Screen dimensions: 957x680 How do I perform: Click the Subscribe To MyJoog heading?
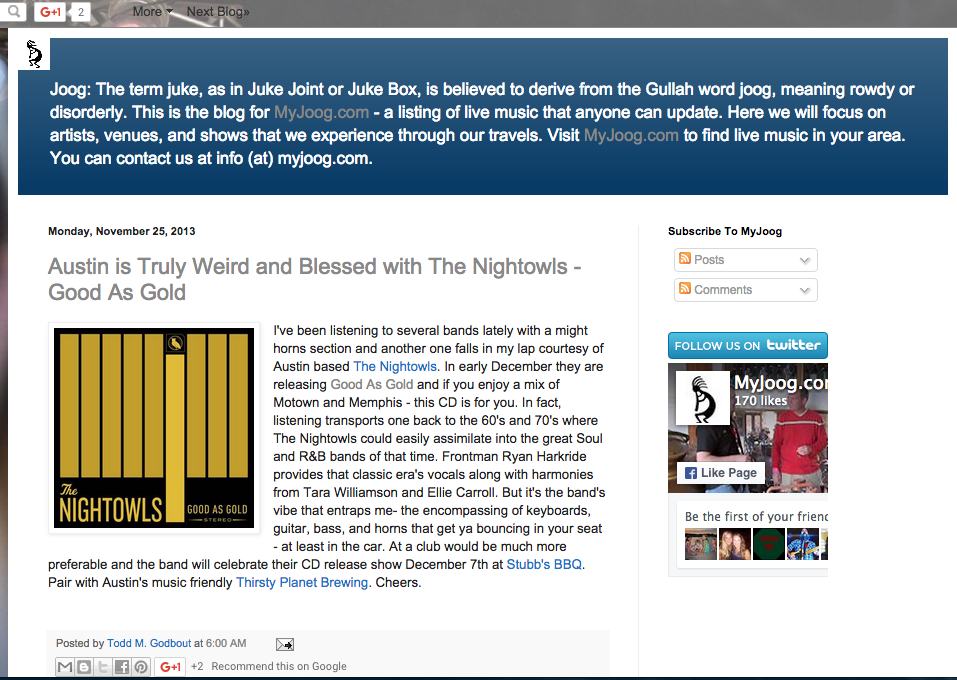point(725,231)
